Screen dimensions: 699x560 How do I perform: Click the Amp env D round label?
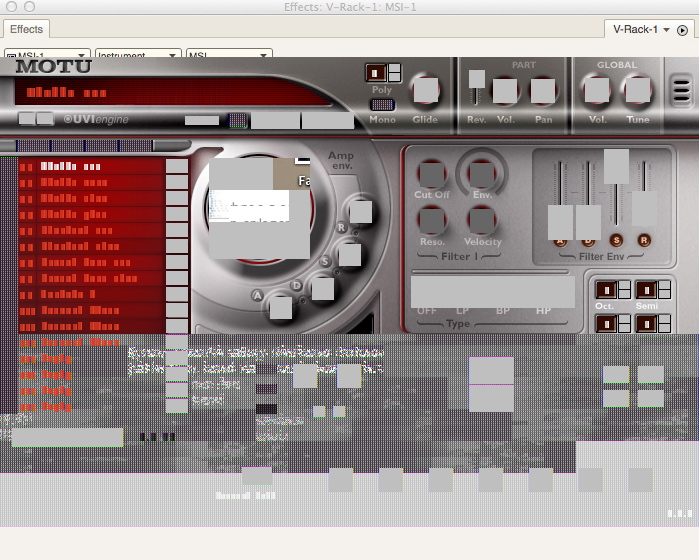click(296, 286)
